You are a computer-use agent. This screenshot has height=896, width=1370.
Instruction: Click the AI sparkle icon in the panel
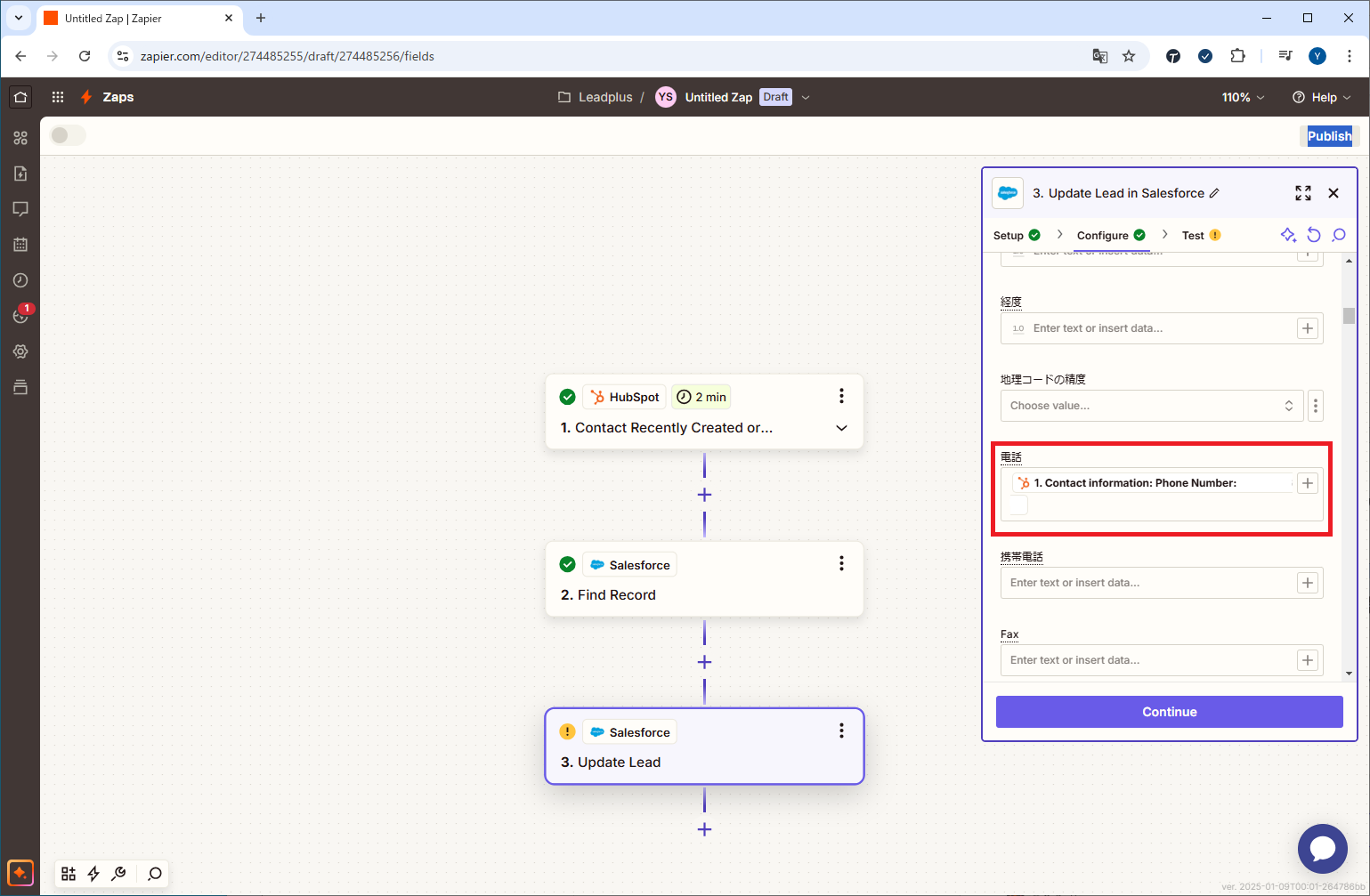point(1288,235)
